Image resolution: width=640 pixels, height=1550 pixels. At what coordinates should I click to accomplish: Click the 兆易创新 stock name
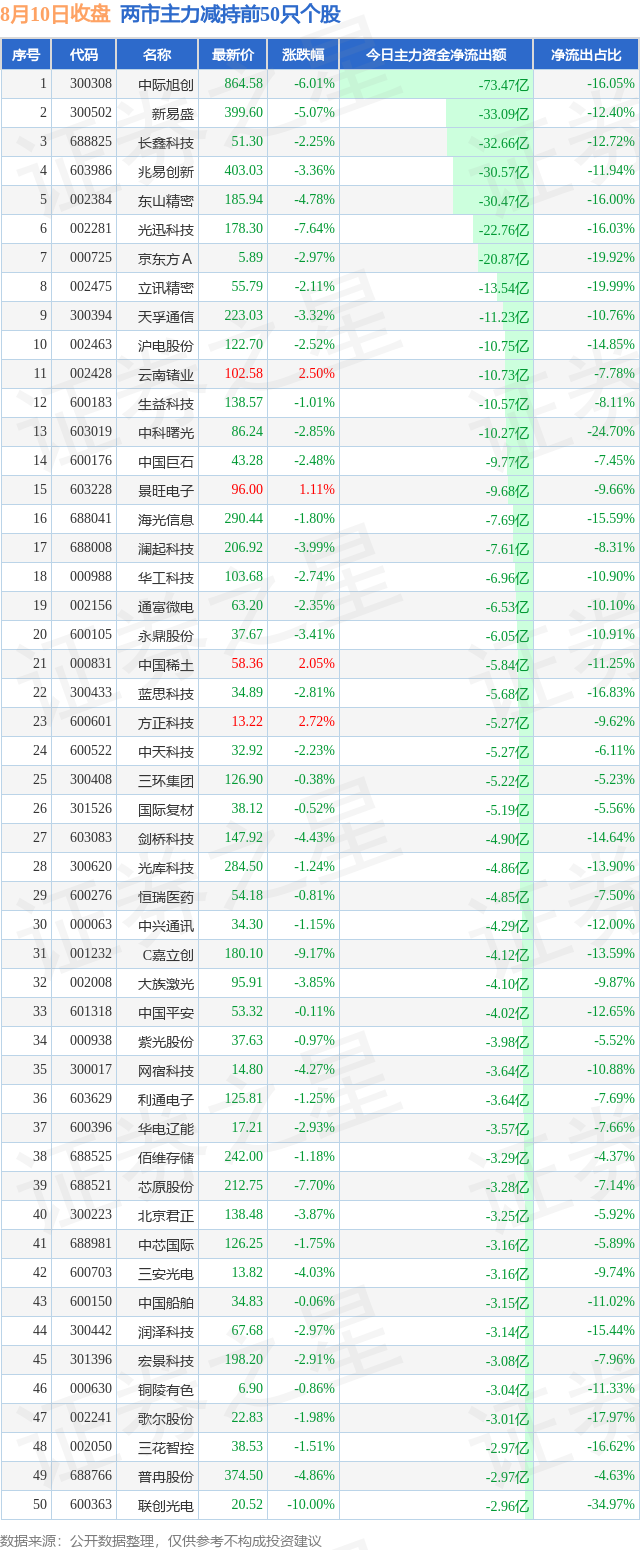coord(166,171)
